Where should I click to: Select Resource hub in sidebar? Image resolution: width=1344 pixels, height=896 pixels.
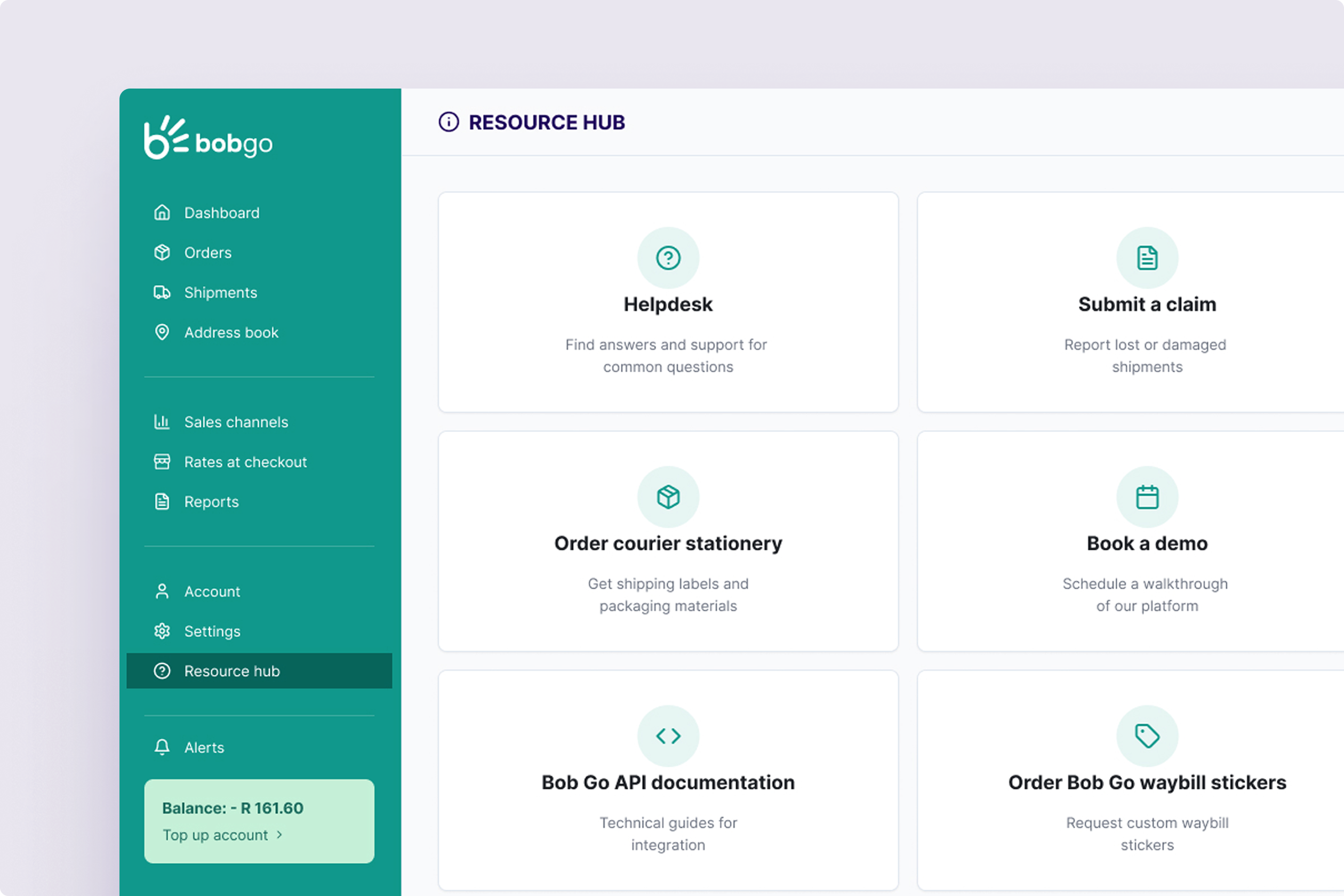232,671
